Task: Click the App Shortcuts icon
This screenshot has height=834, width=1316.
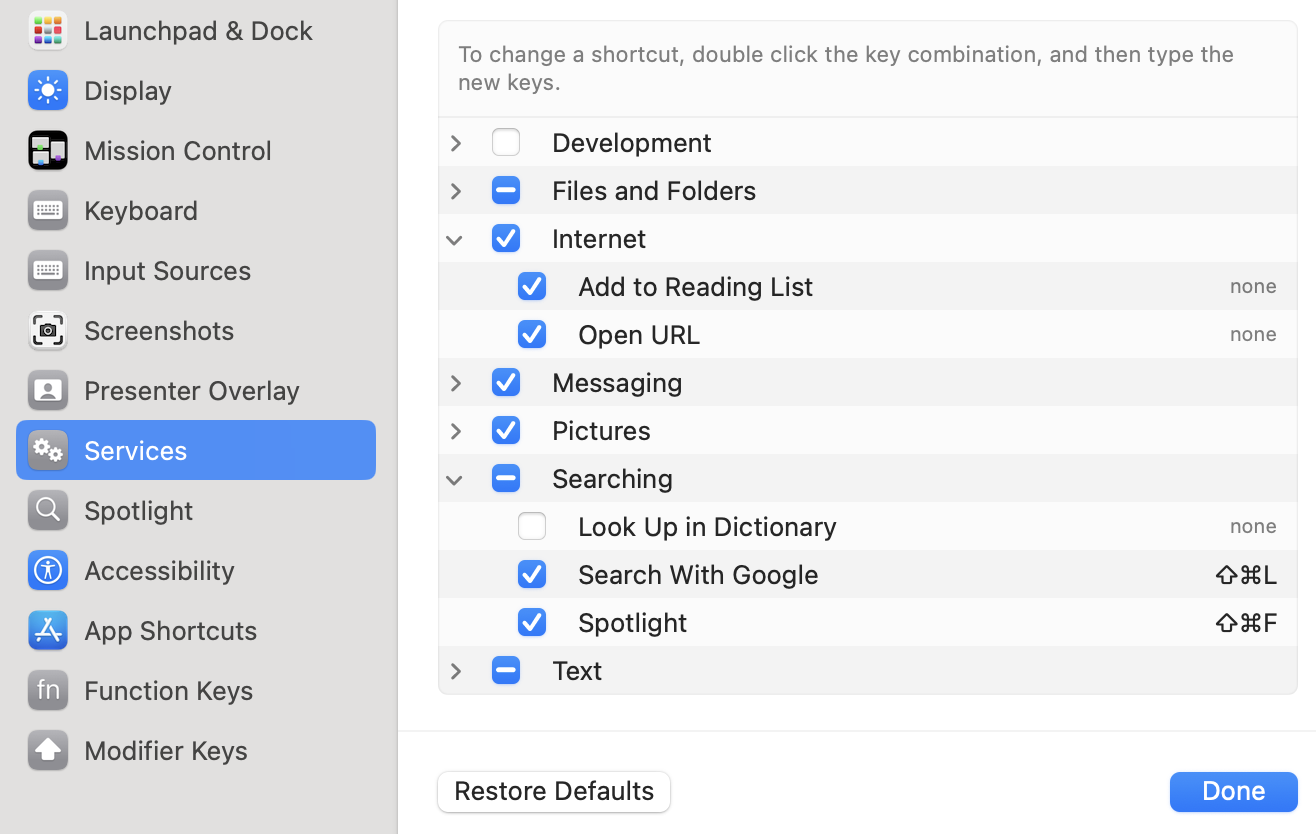Action: pyautogui.click(x=47, y=630)
